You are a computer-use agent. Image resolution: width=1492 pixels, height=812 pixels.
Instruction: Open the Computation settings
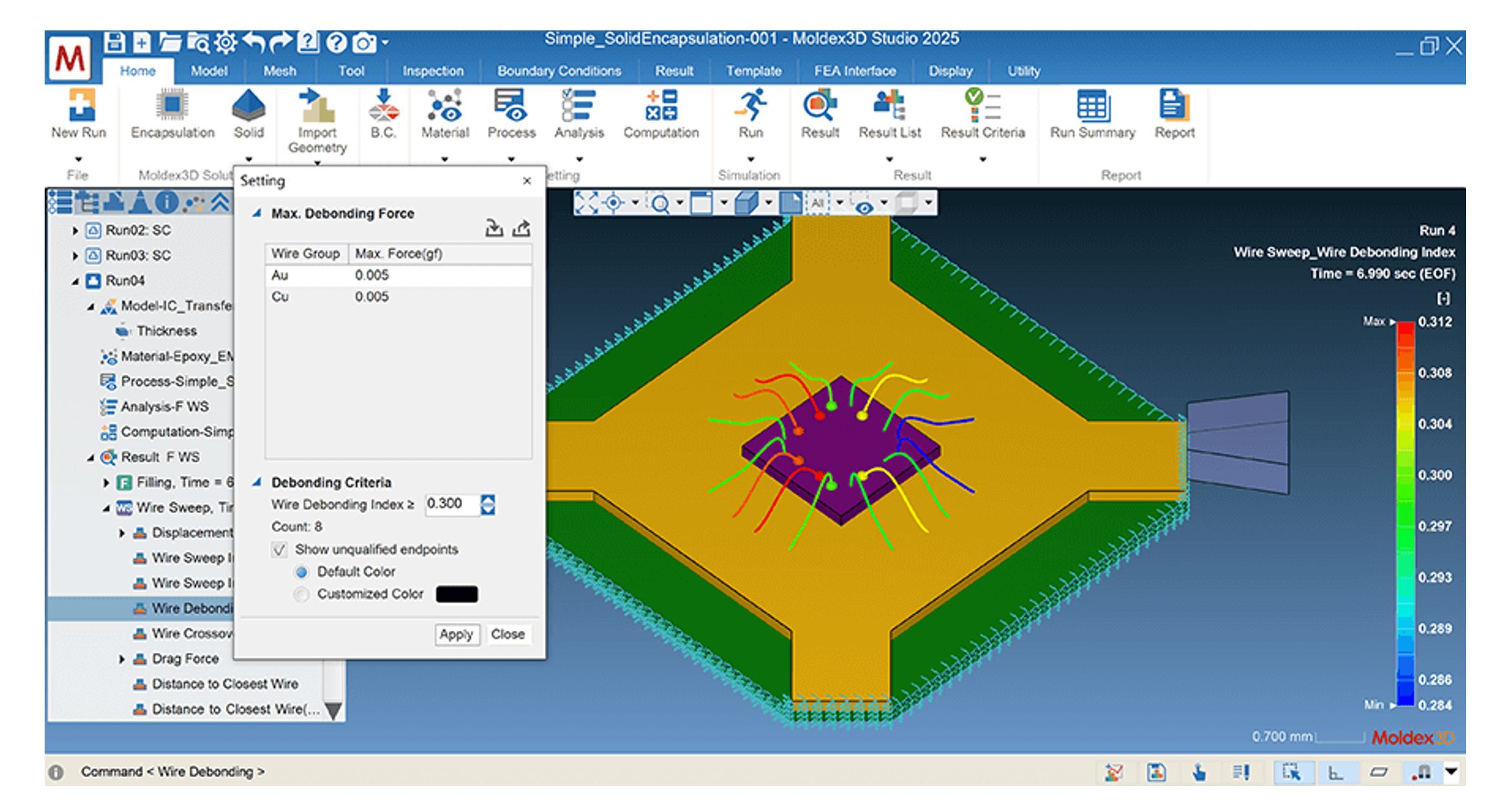(x=661, y=115)
